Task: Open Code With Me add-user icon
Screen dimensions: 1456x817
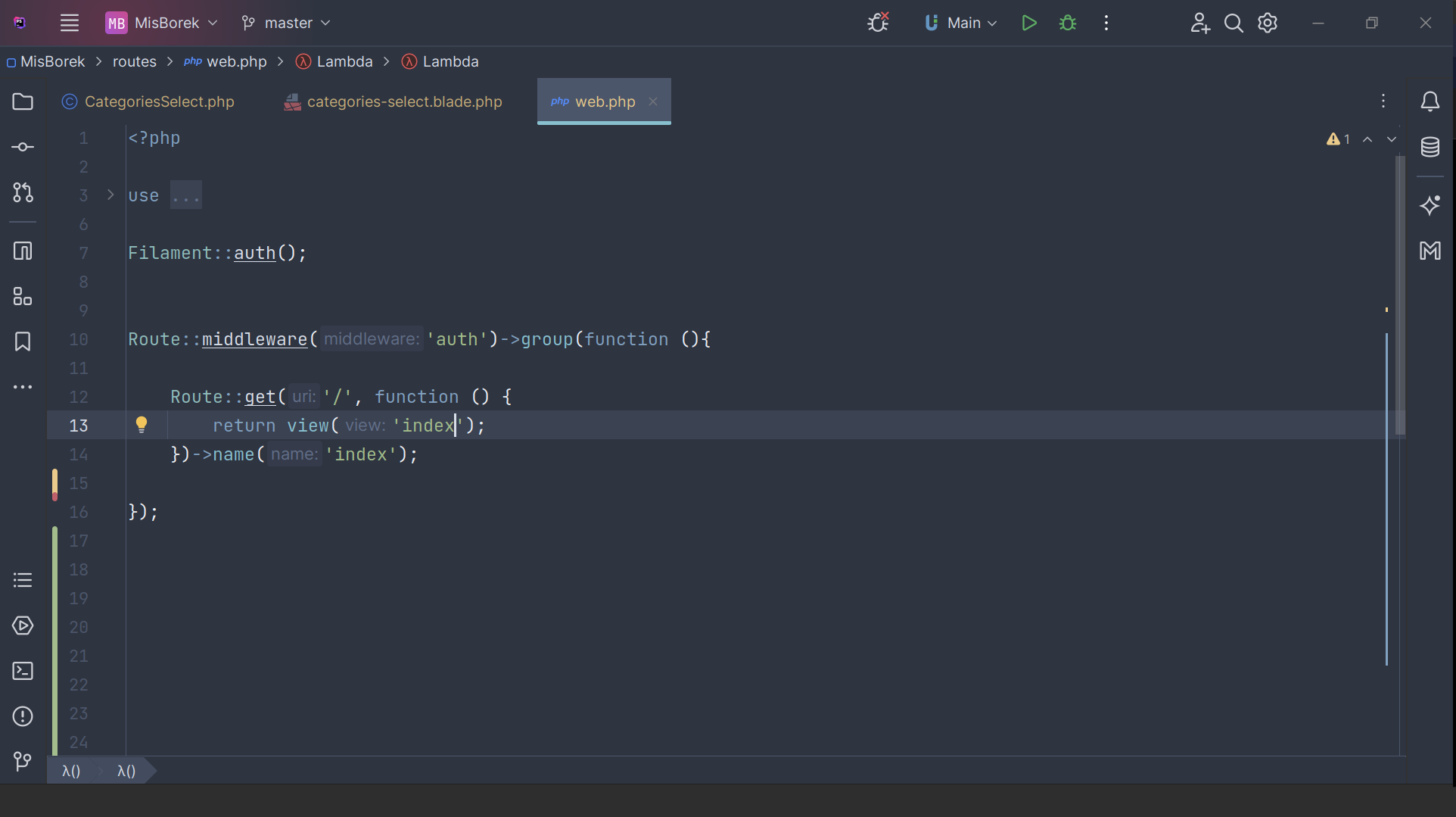Action: coord(1200,23)
